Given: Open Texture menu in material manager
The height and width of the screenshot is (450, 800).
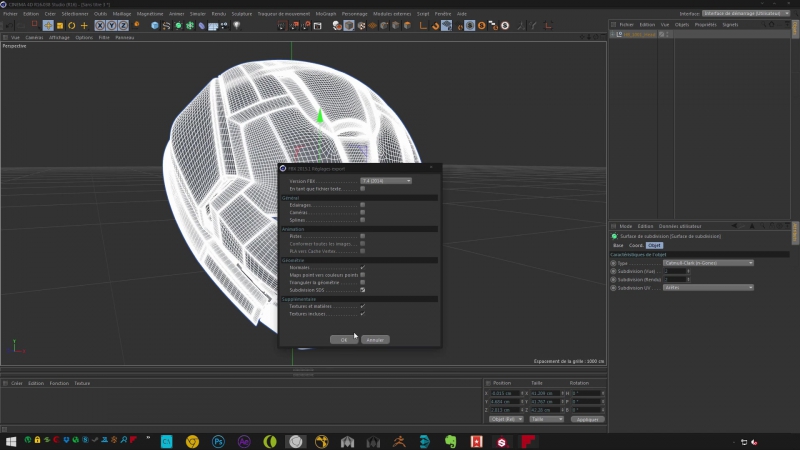Looking at the screenshot, I should tap(82, 383).
